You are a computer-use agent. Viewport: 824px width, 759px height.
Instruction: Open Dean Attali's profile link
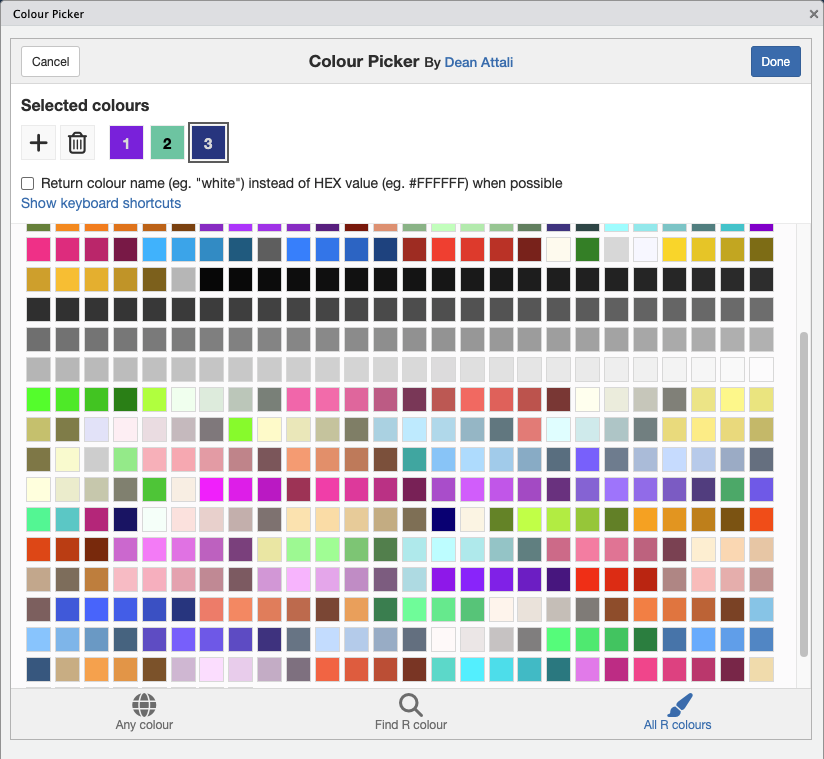click(x=478, y=62)
